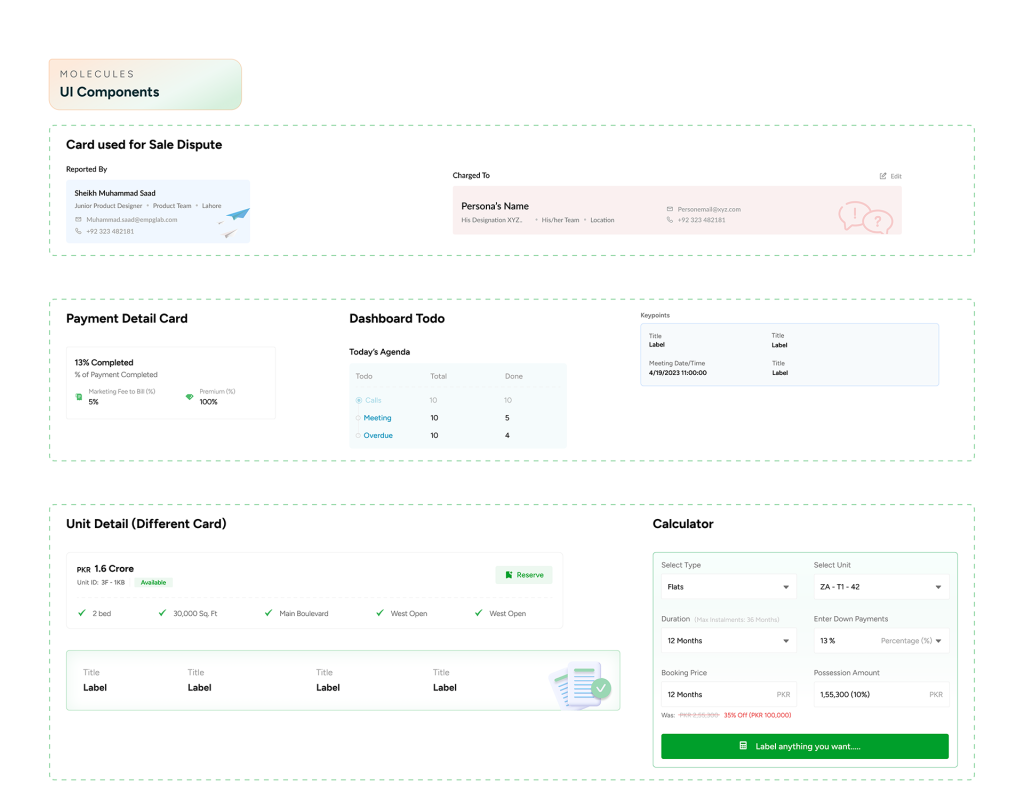Viewport: 1024px width, 799px height.
Task: Click the Marketing Fee to Bill document icon
Action: click(79, 397)
